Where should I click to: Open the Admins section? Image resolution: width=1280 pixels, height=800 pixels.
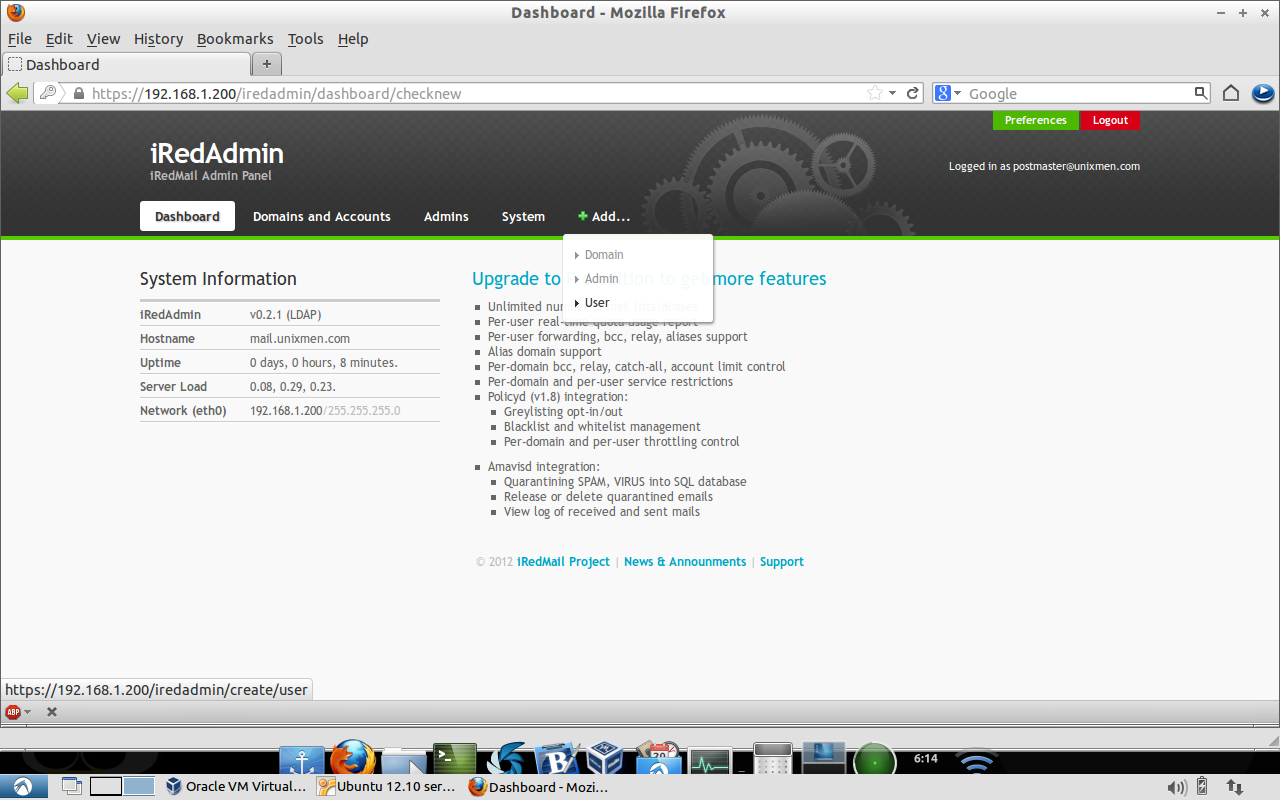pos(446,216)
